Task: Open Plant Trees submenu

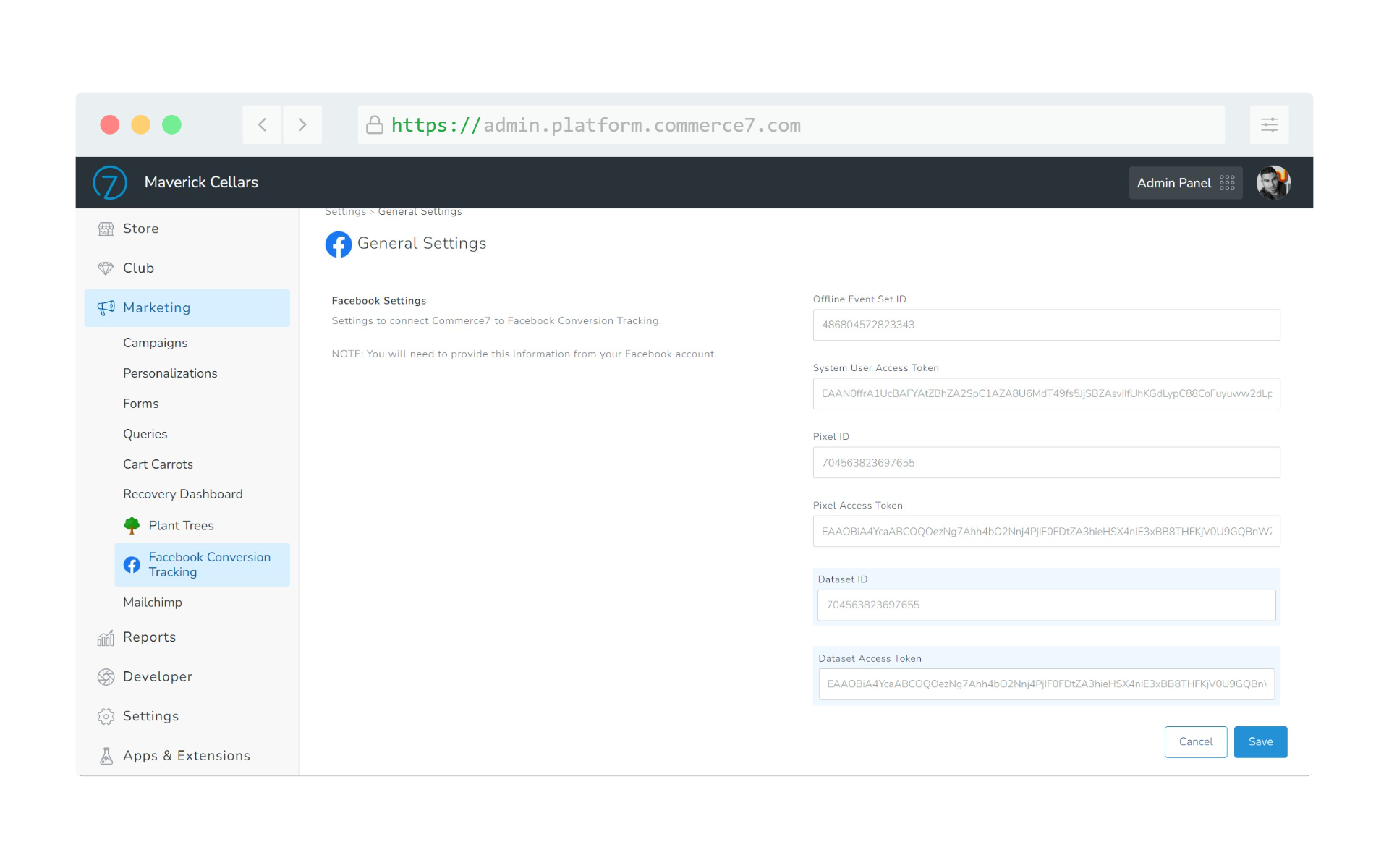Action: (x=181, y=526)
